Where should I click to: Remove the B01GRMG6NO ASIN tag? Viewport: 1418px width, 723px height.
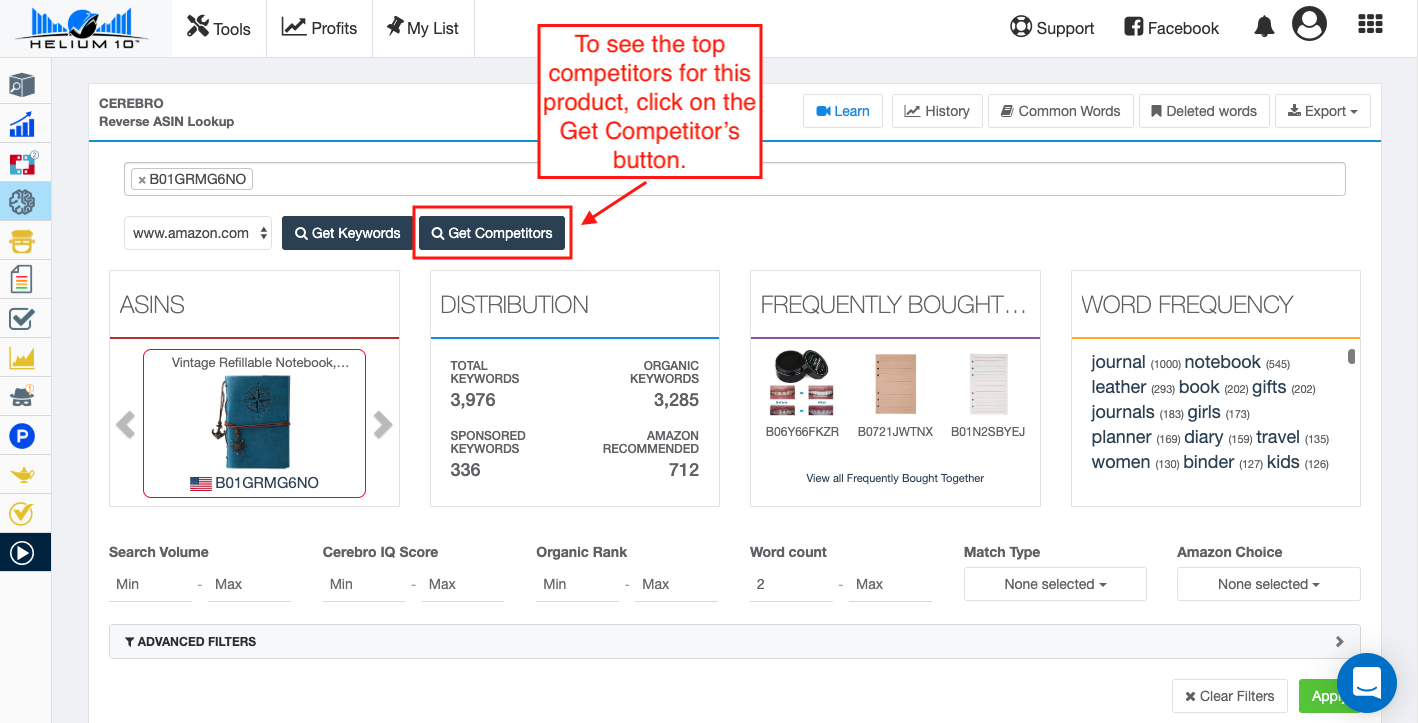click(142, 180)
